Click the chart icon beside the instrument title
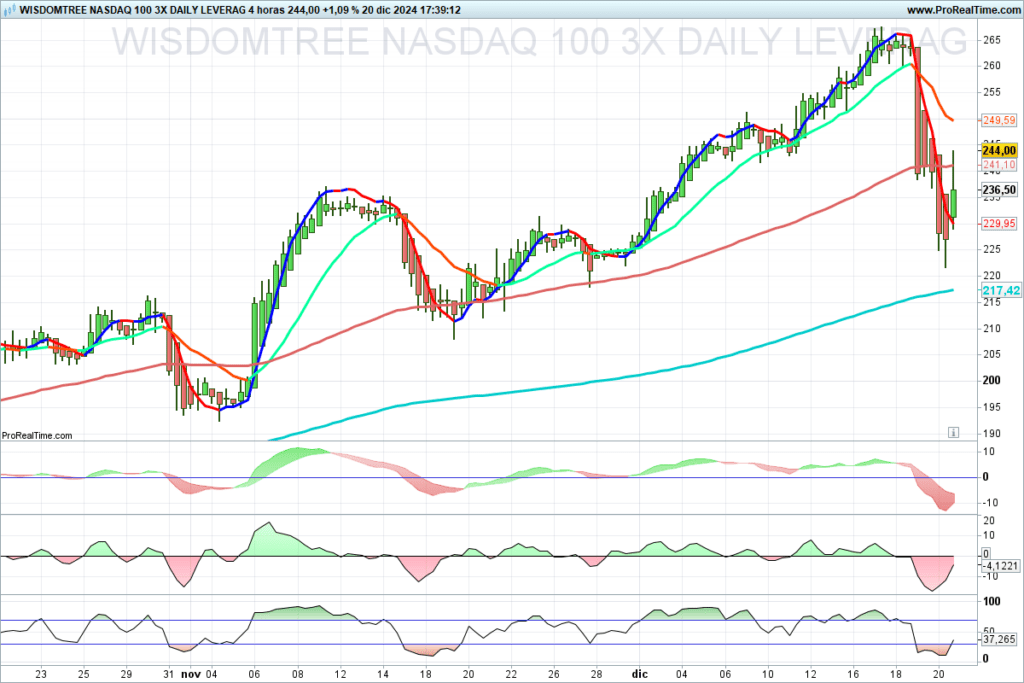 9,10
